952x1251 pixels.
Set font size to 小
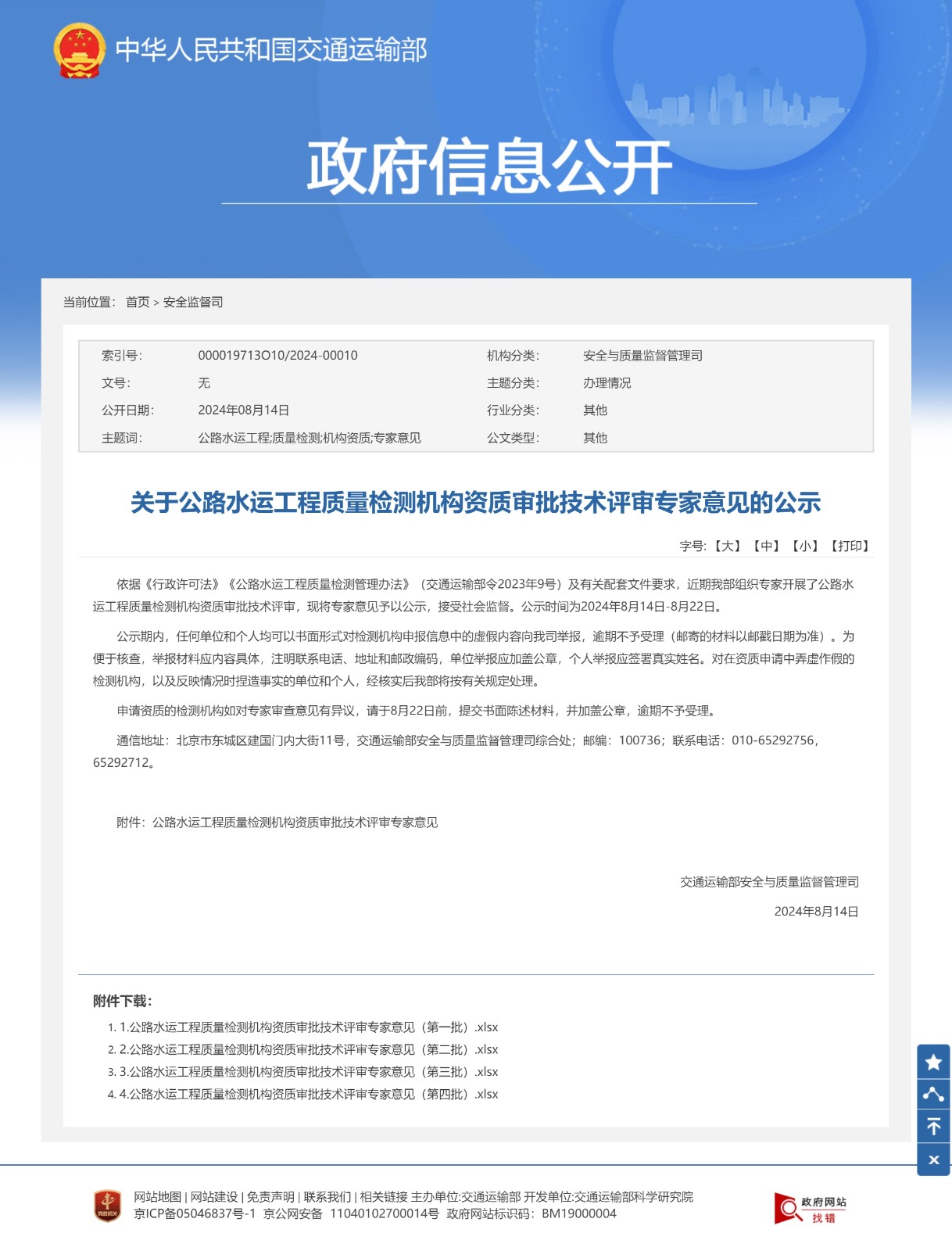pos(804,546)
